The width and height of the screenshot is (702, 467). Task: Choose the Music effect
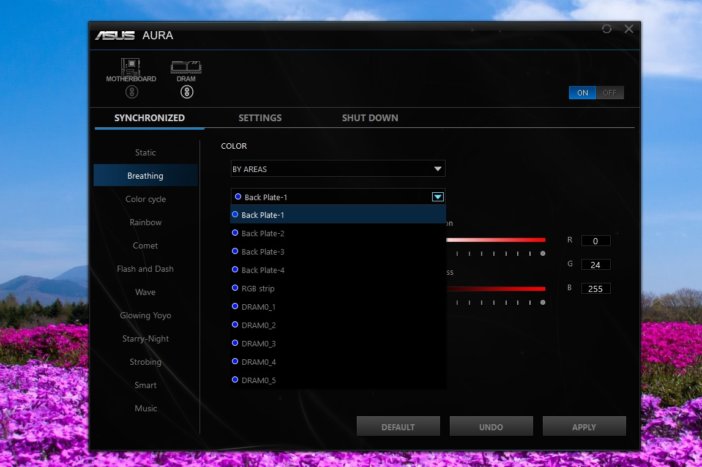pos(146,408)
